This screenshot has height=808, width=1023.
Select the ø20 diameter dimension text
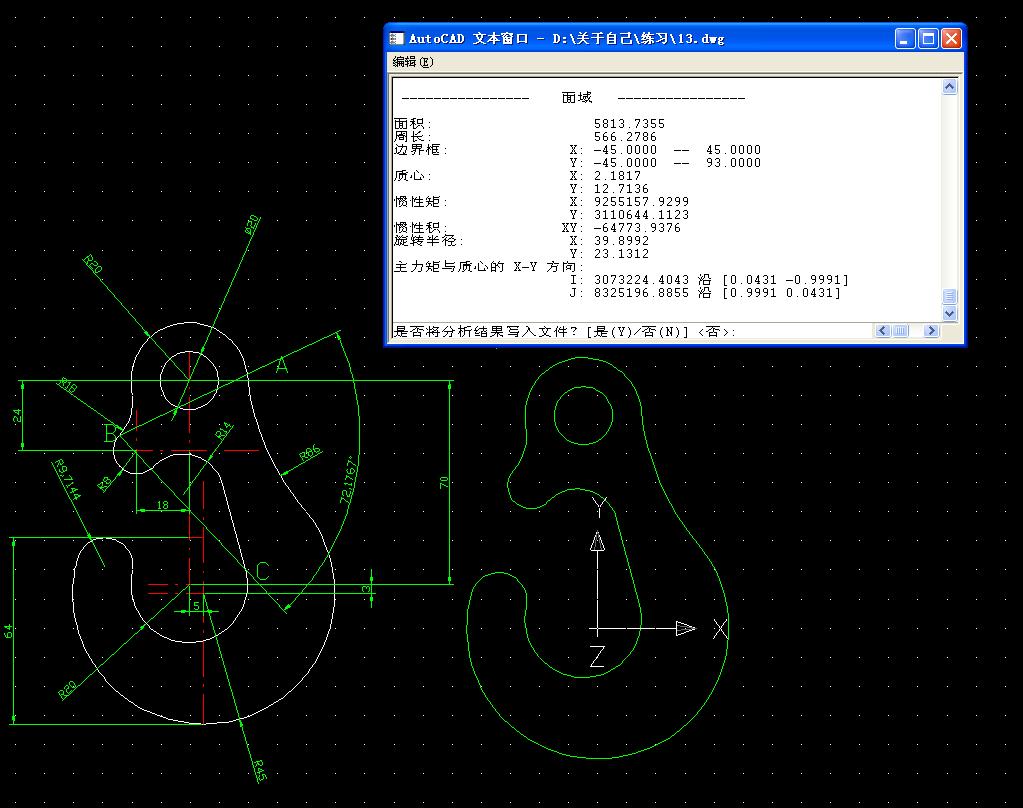click(252, 225)
